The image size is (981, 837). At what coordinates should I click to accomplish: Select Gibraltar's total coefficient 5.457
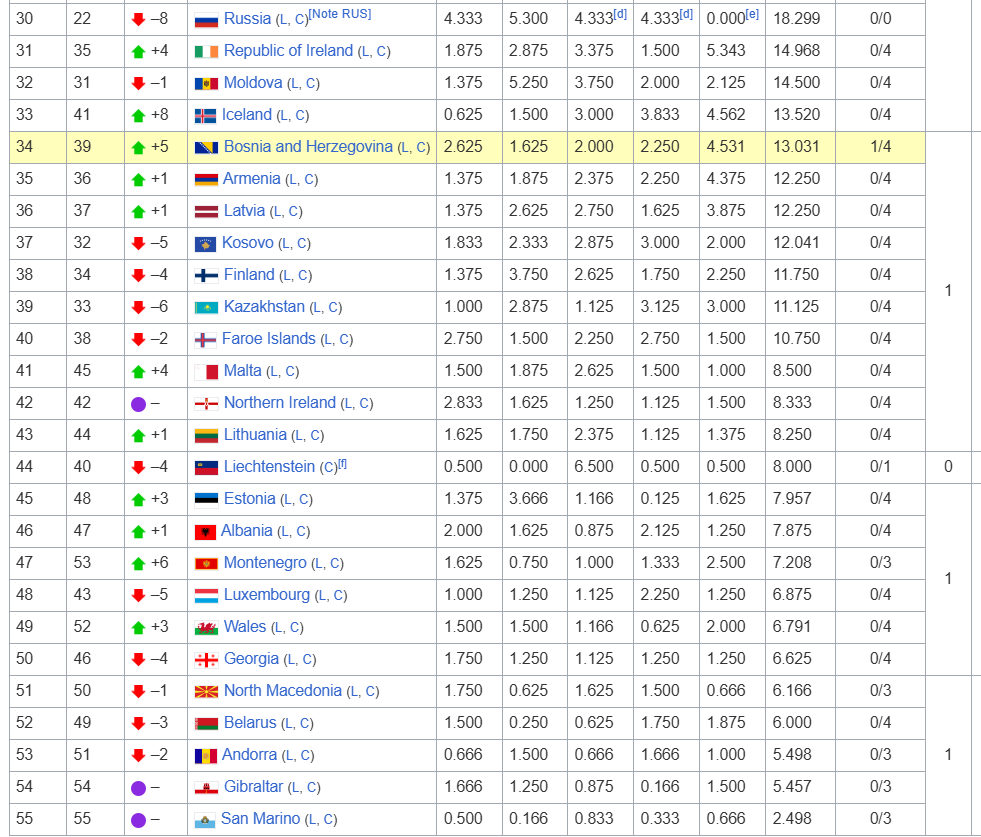pos(791,786)
